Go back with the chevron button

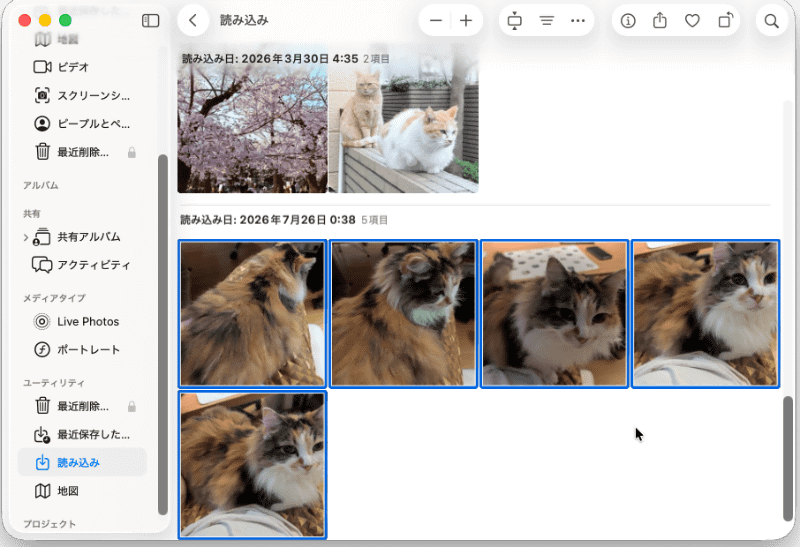(x=193, y=20)
